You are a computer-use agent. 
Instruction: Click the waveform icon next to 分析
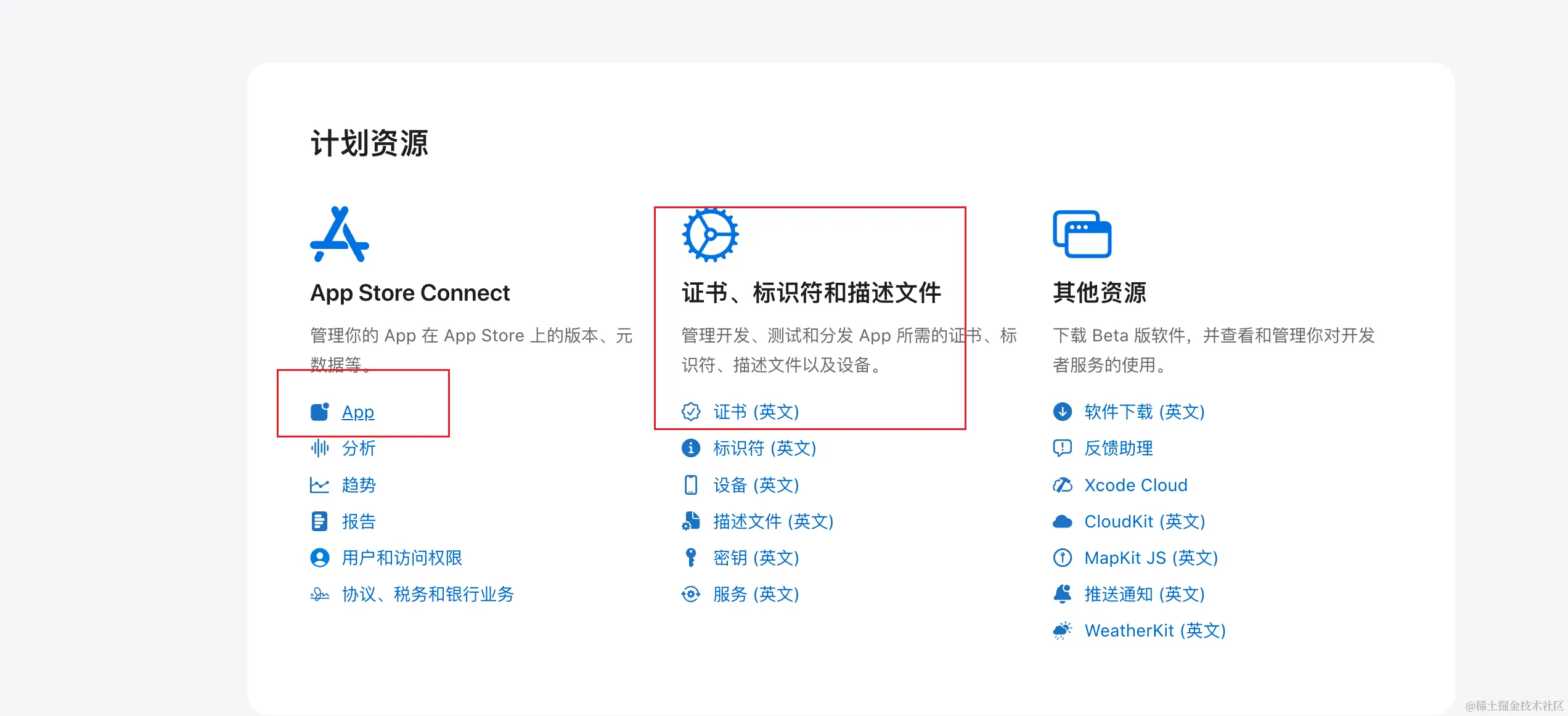(320, 448)
